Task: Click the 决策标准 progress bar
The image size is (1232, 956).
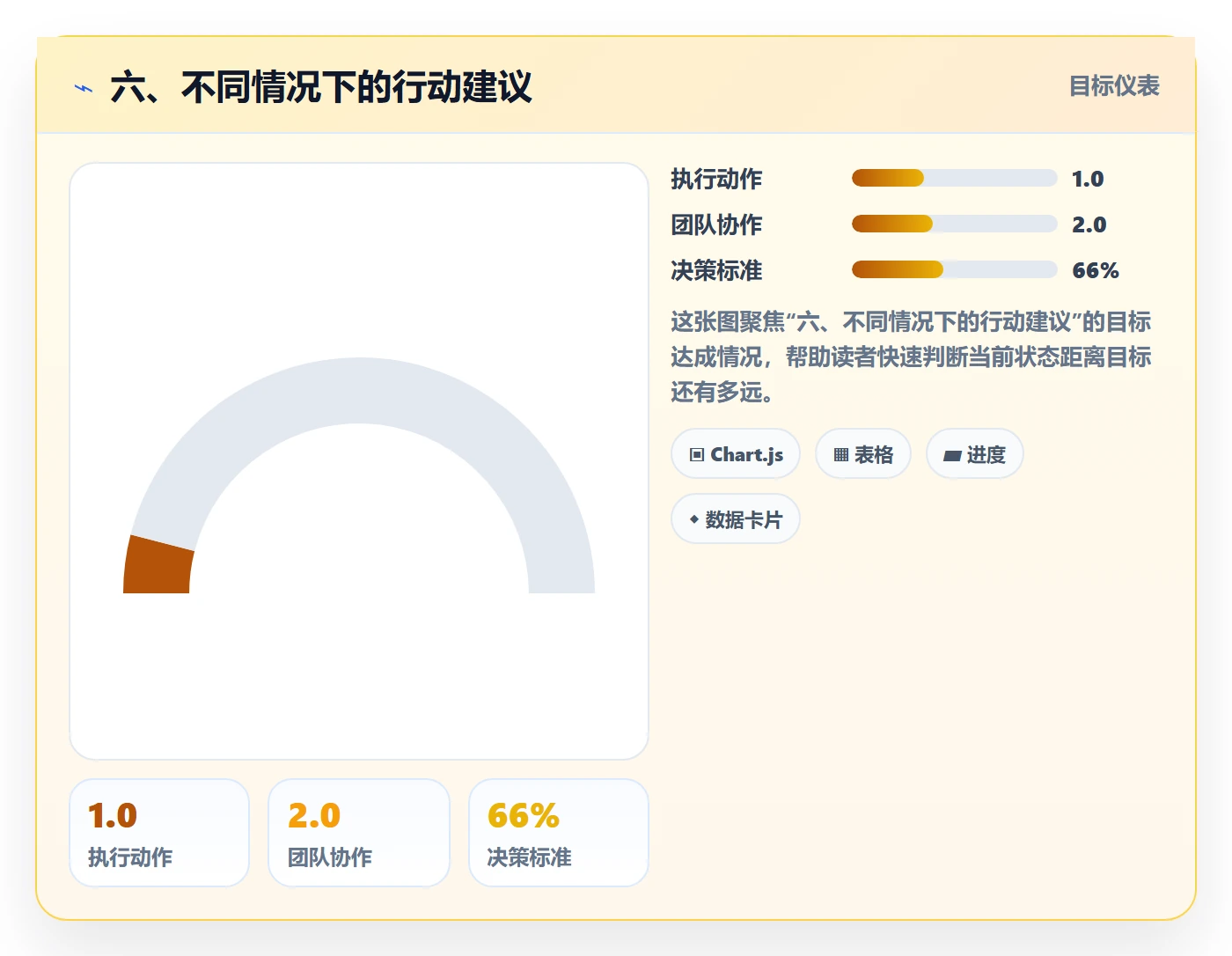Action: pos(954,269)
